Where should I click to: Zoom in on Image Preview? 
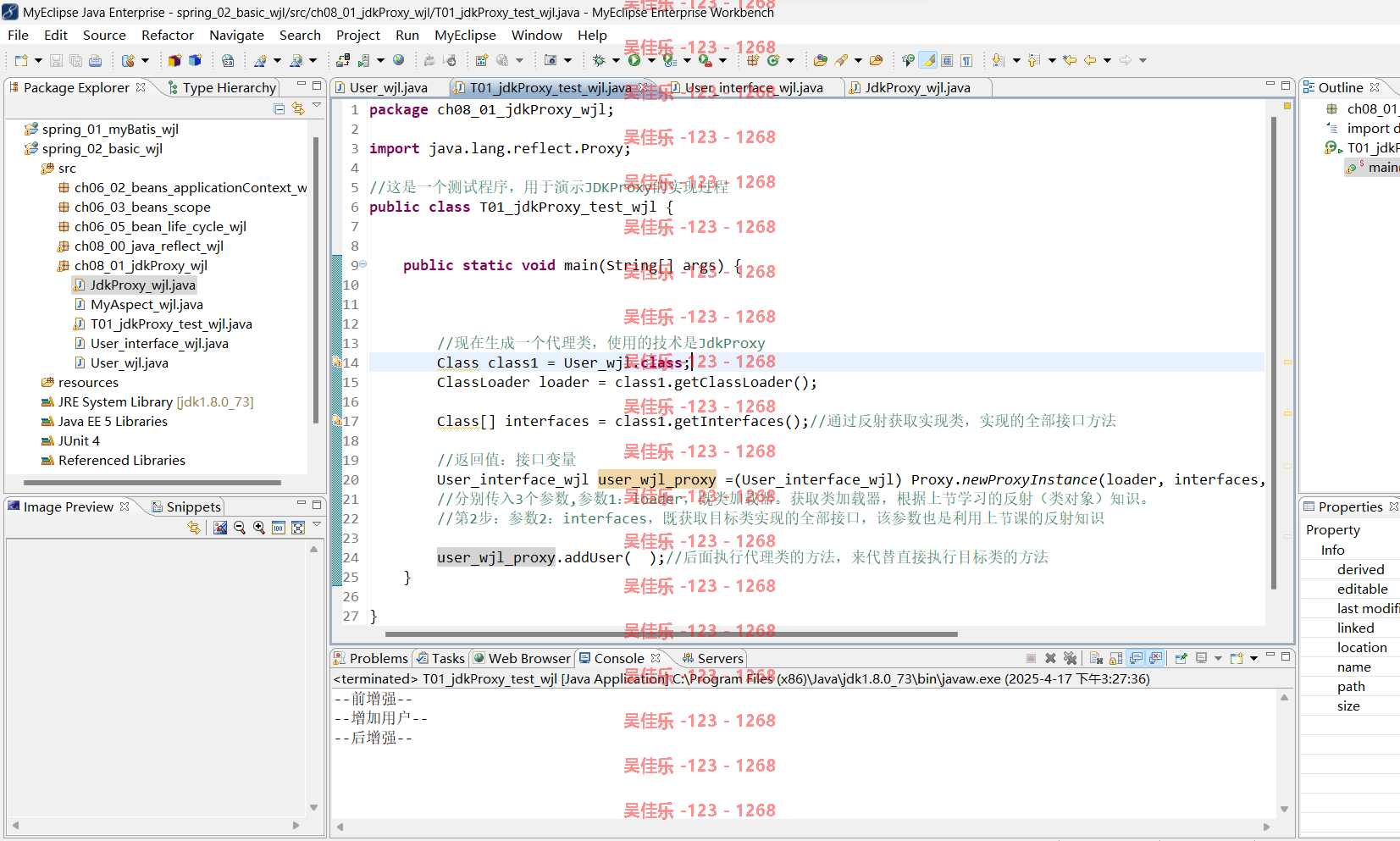[x=259, y=528]
